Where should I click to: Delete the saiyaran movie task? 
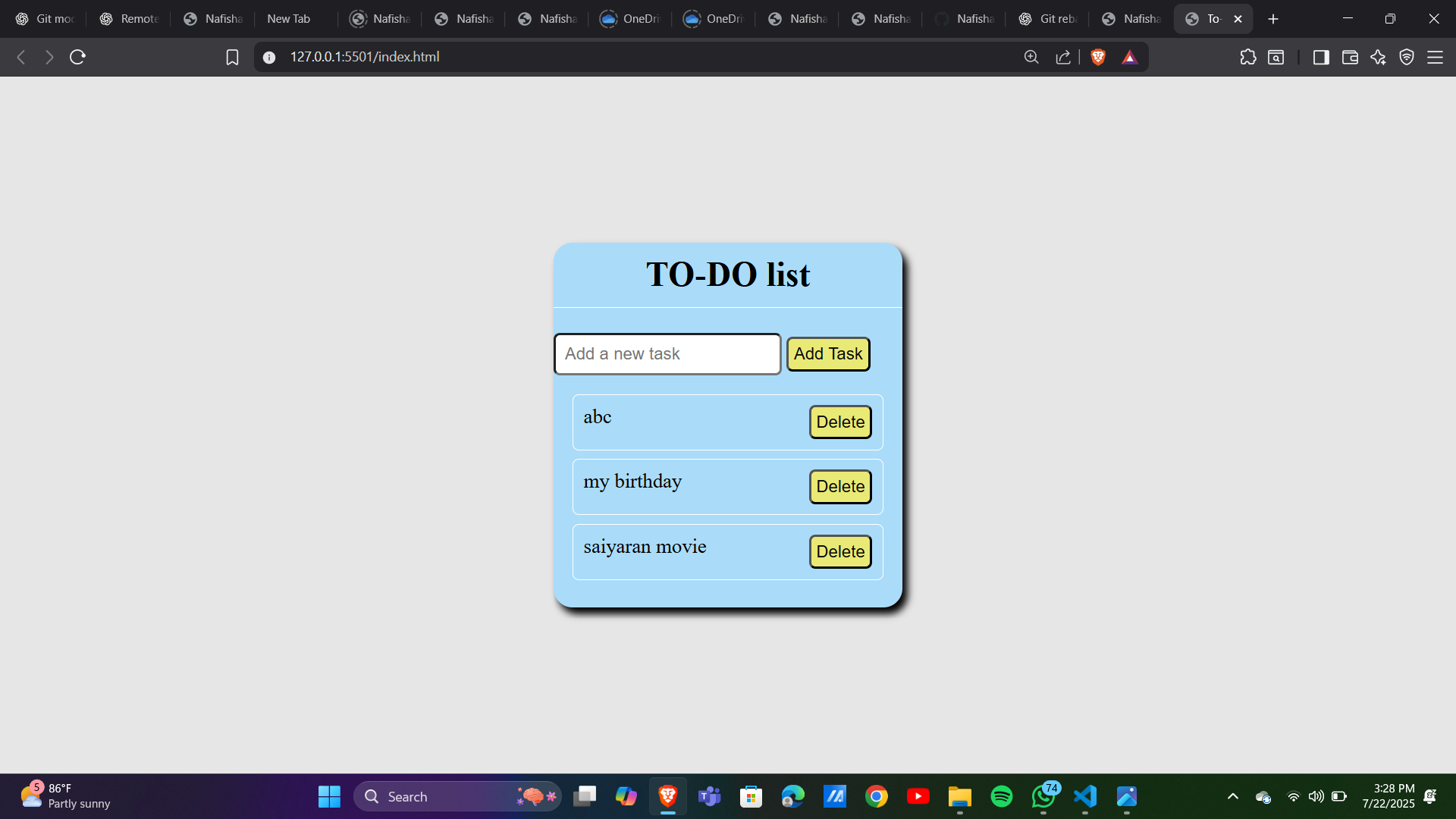840,552
